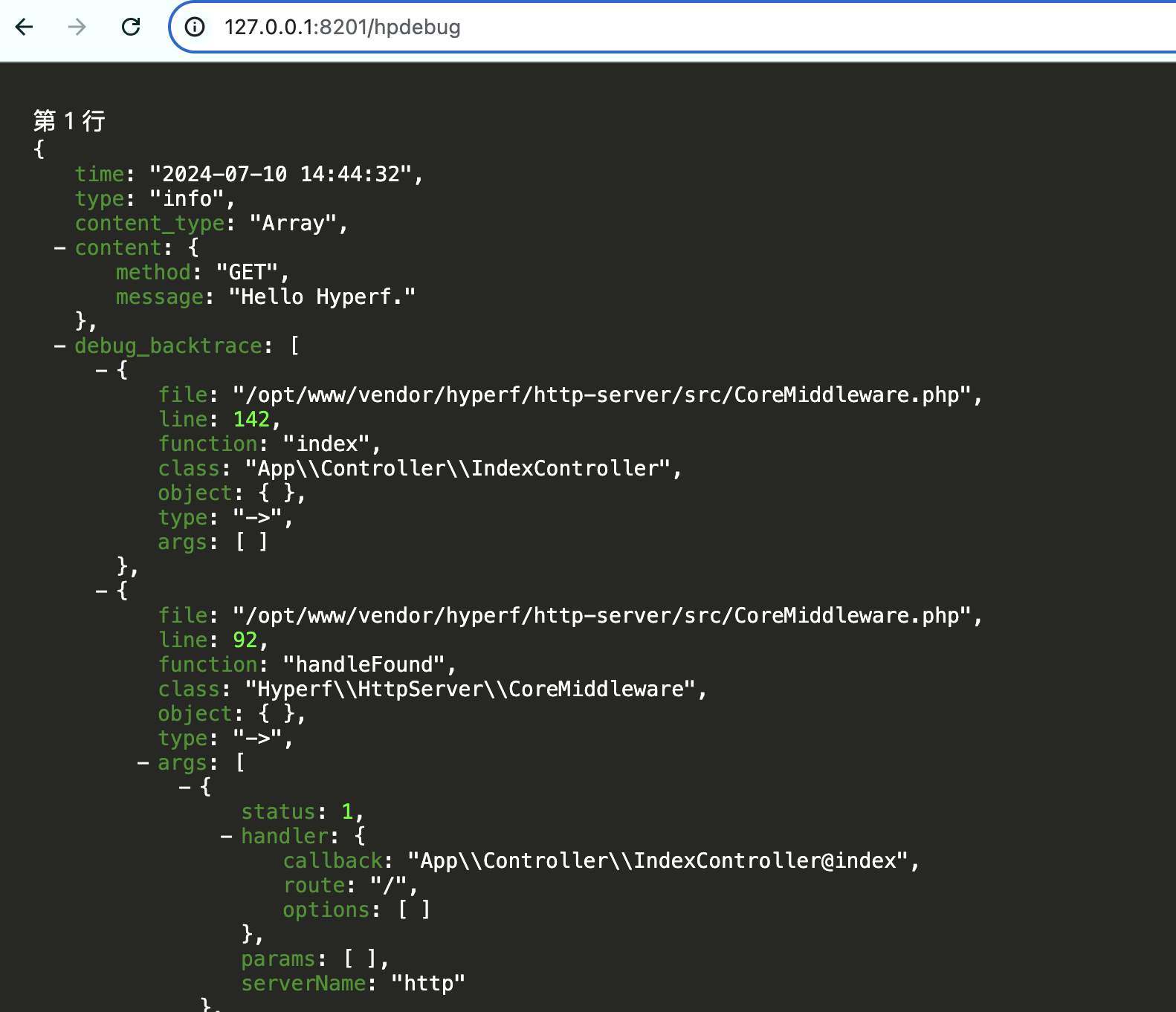Click the route value "/"
The width and height of the screenshot is (1176, 1012).
389,886
